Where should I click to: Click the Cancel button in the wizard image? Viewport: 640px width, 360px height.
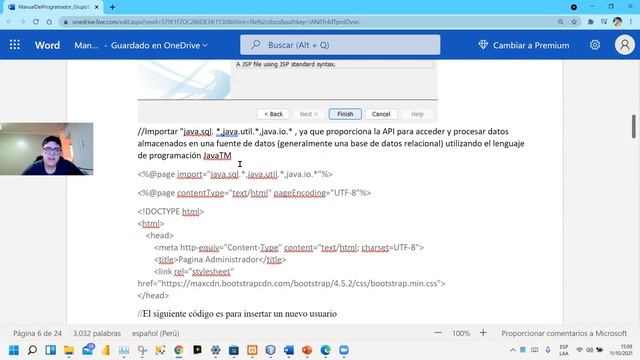(x=381, y=114)
